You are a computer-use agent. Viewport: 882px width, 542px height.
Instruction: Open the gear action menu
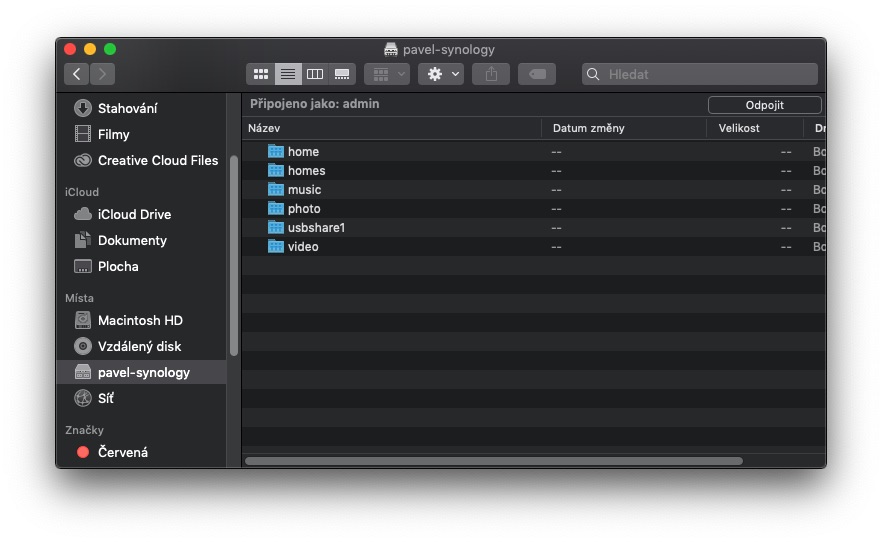click(441, 74)
